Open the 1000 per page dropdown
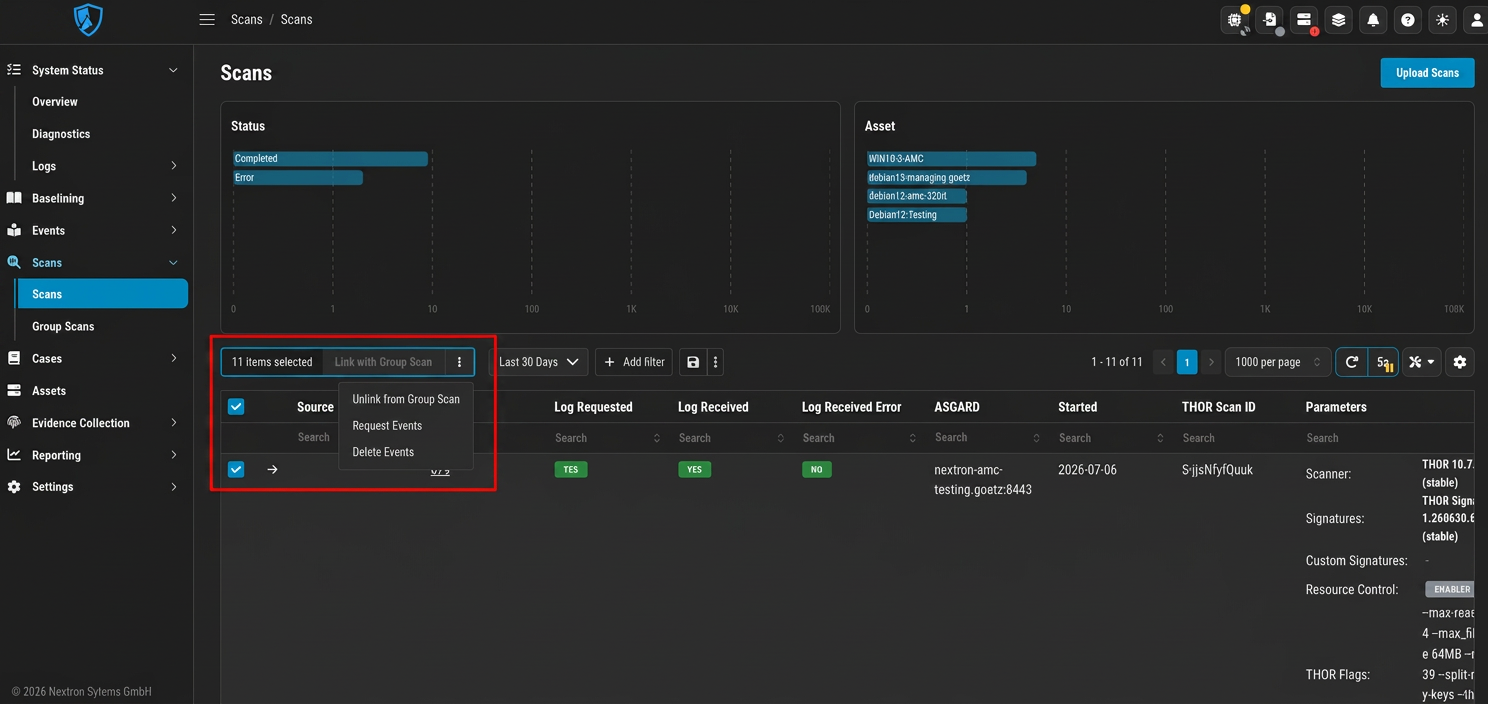The image size is (1488, 704). [1278, 362]
